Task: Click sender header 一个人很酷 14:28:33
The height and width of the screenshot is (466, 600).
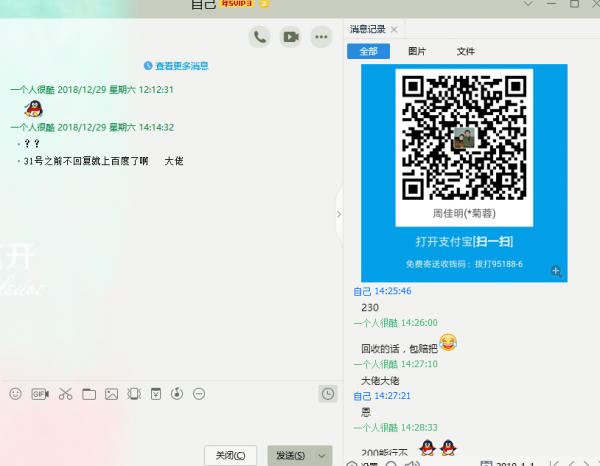Action: point(395,427)
